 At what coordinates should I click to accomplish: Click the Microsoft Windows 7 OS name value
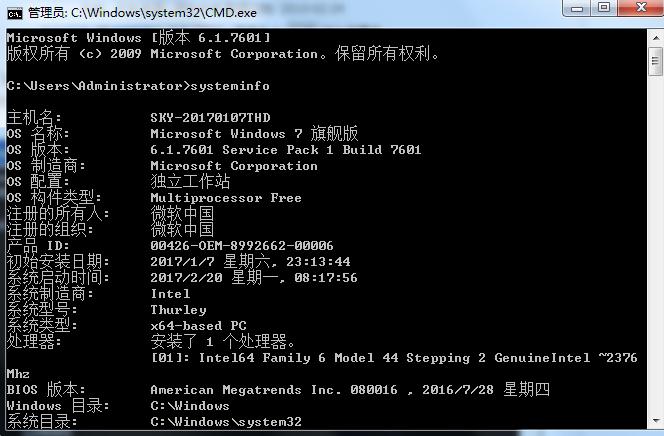coord(254,134)
